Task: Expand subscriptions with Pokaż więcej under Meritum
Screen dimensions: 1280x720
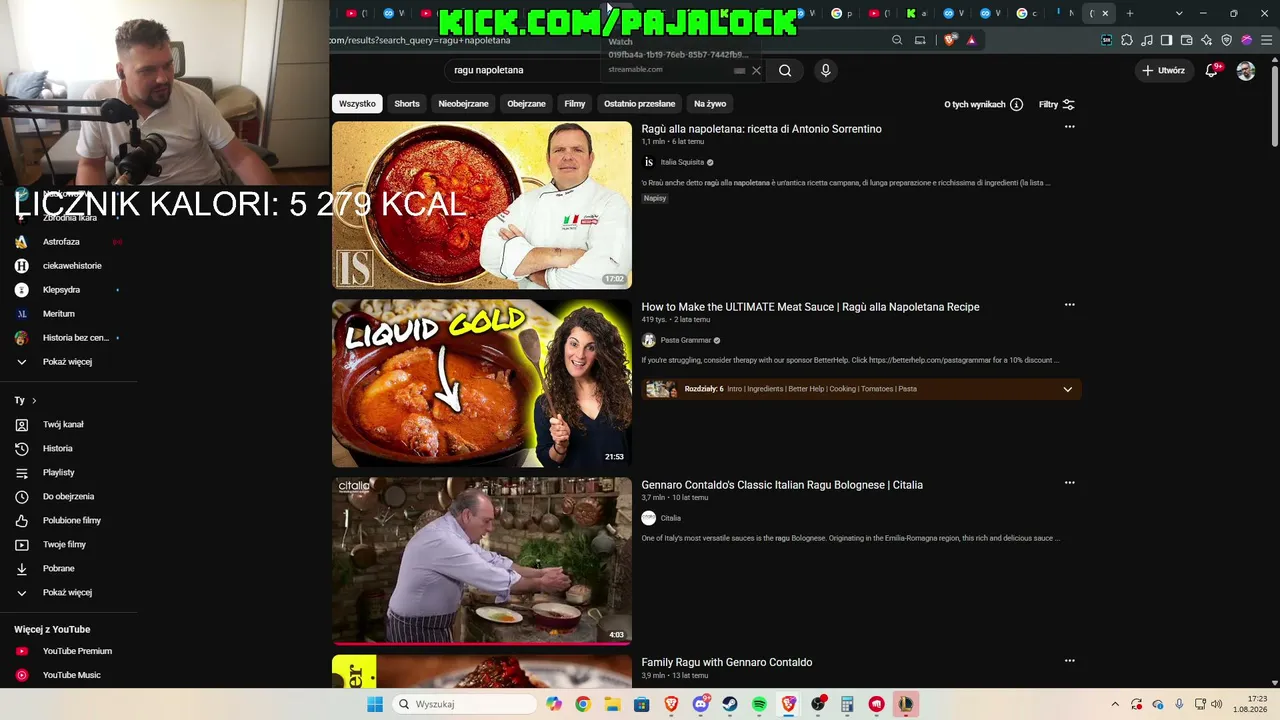Action: (x=68, y=362)
